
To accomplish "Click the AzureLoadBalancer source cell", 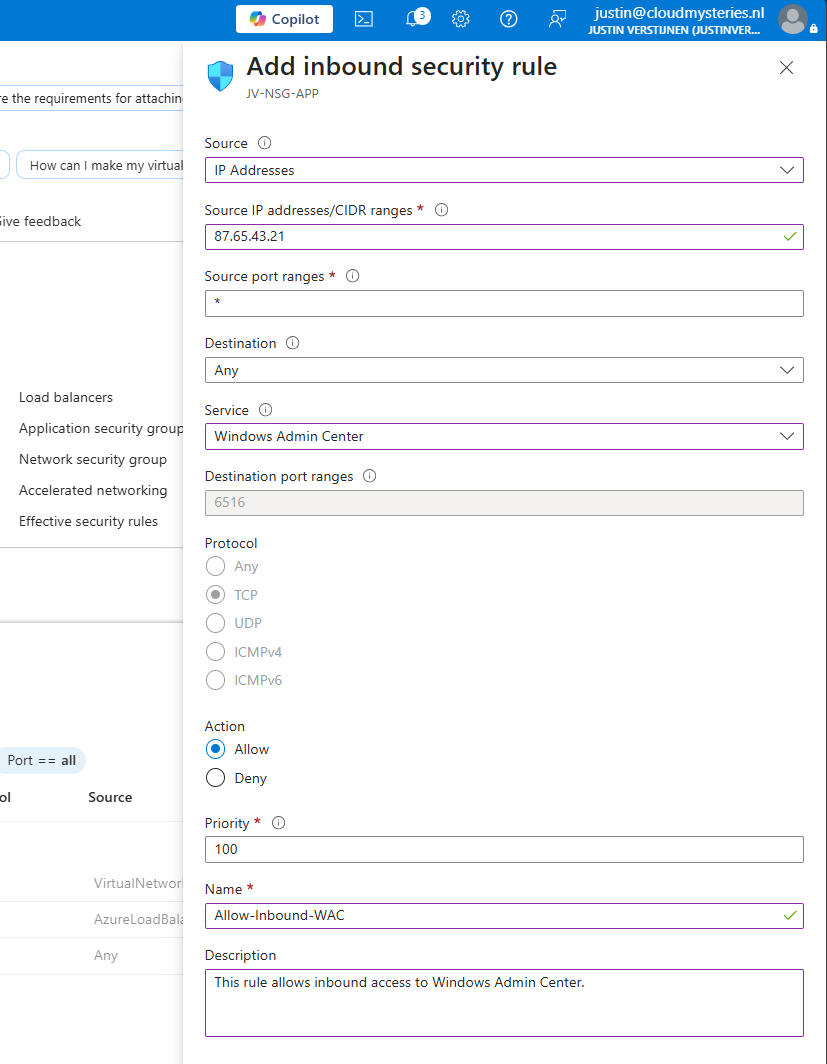I will (138, 919).
